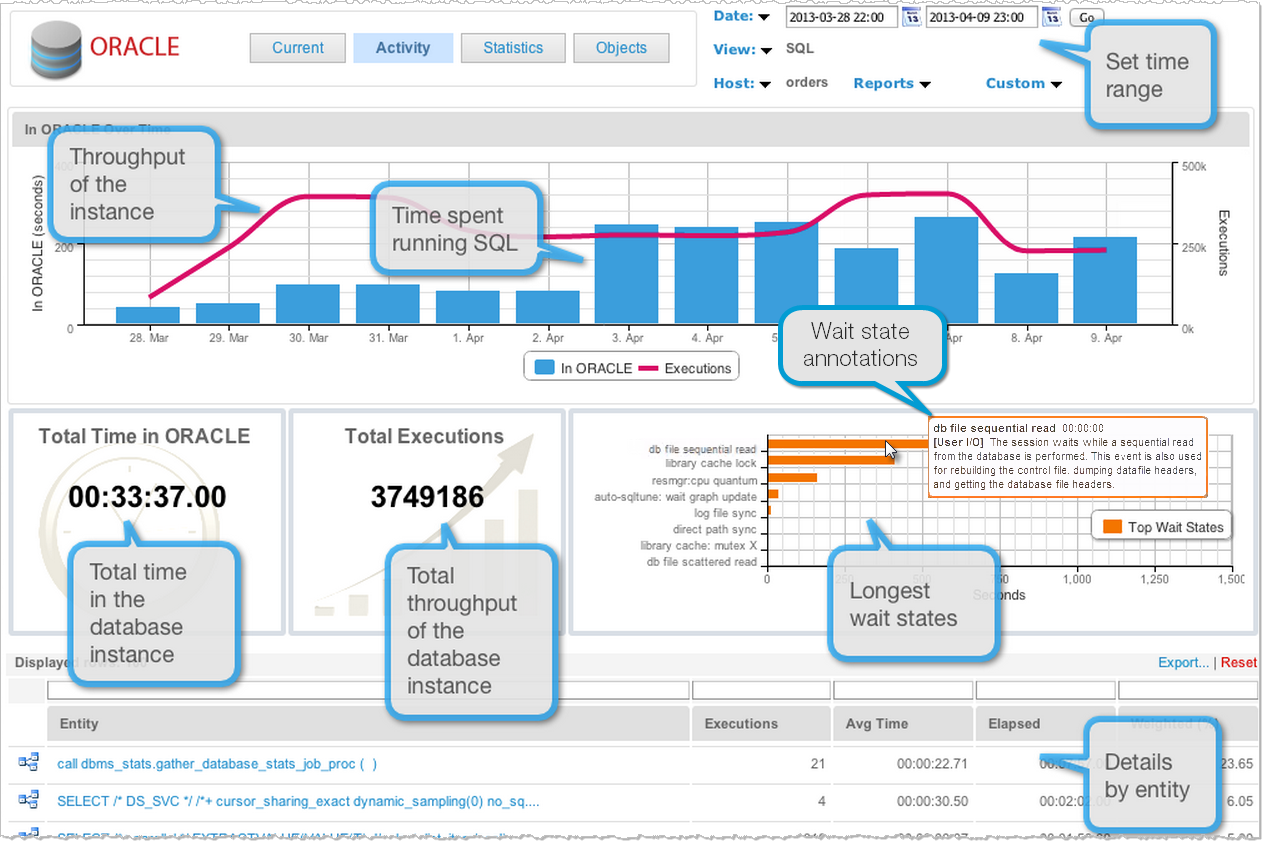Click the 9. Apr bar in chart
This screenshot has height=847, width=1266.
point(1105,281)
